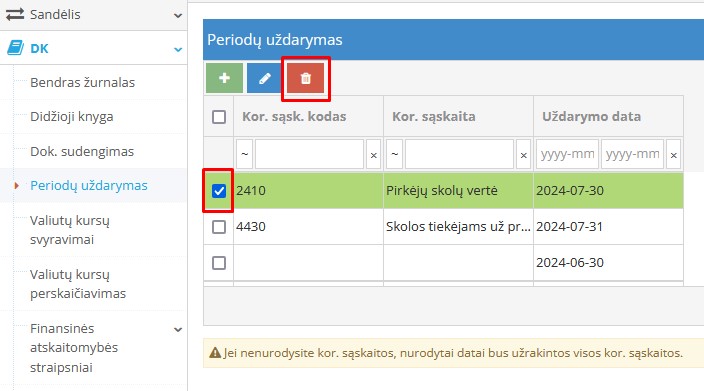Go to Dok. sudengimas page

pyautogui.click(x=82, y=151)
